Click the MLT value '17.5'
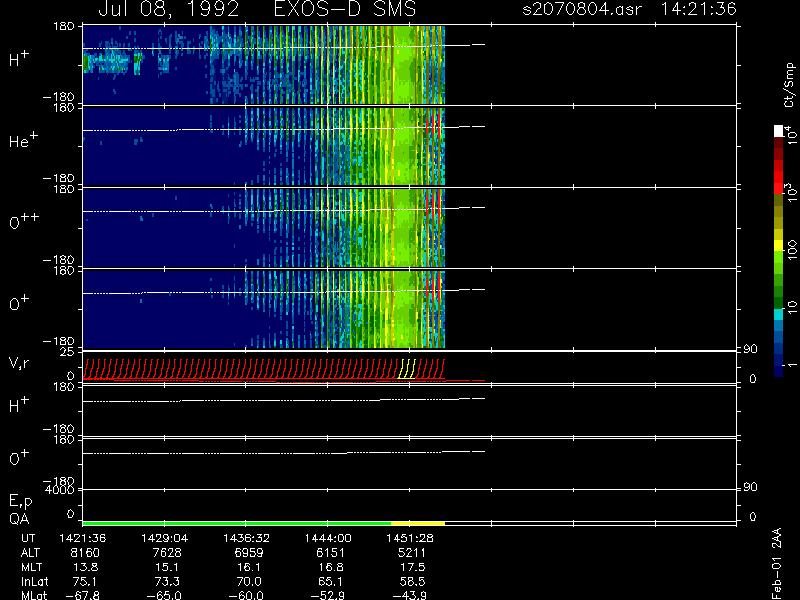Image resolution: width=800 pixels, height=600 pixels. point(412,567)
